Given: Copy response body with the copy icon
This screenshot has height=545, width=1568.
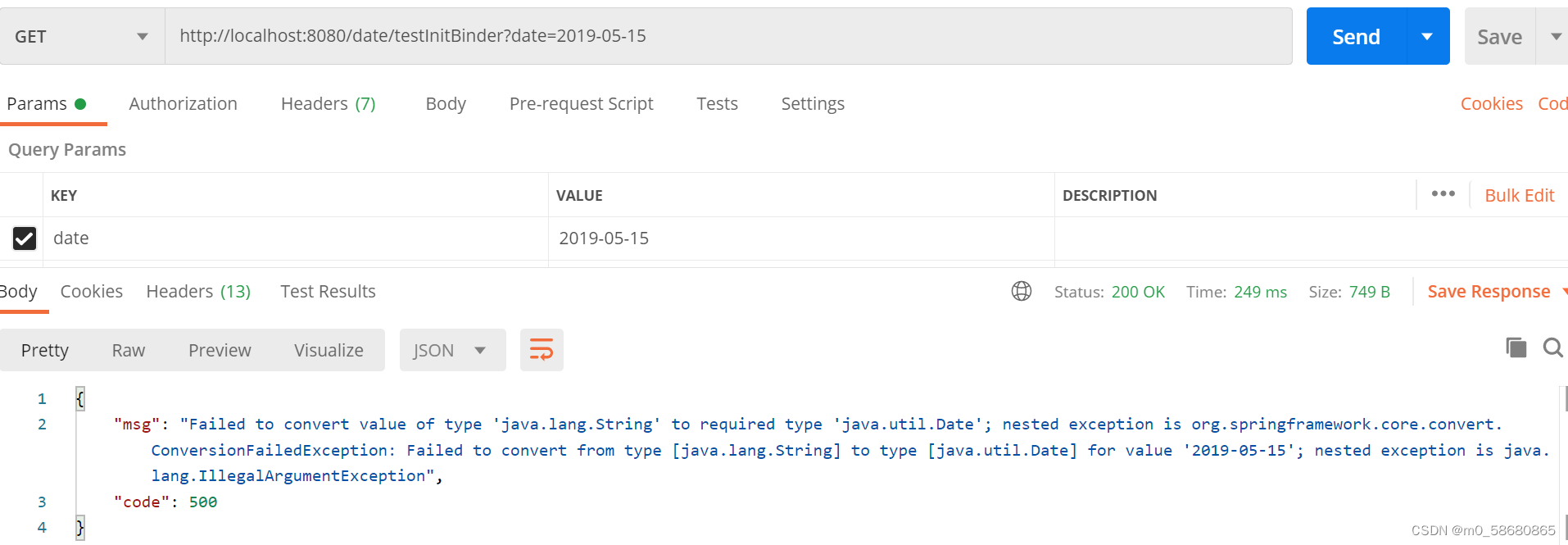Looking at the screenshot, I should [x=1516, y=347].
